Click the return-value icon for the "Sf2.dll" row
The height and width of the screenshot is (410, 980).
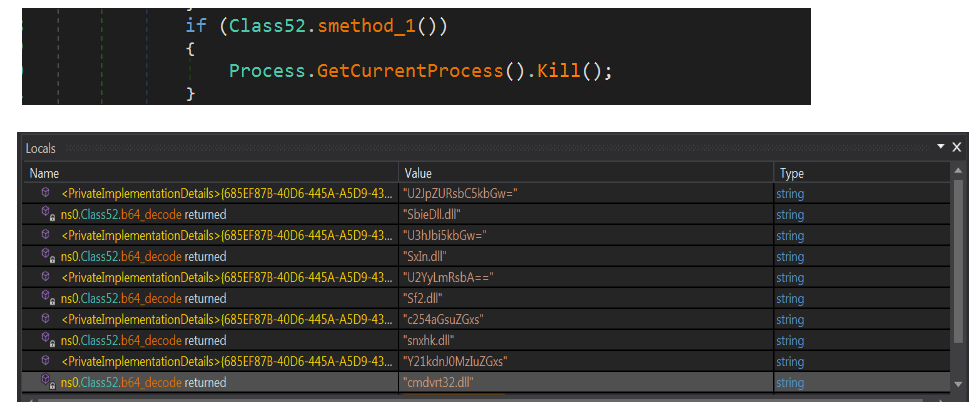45,298
